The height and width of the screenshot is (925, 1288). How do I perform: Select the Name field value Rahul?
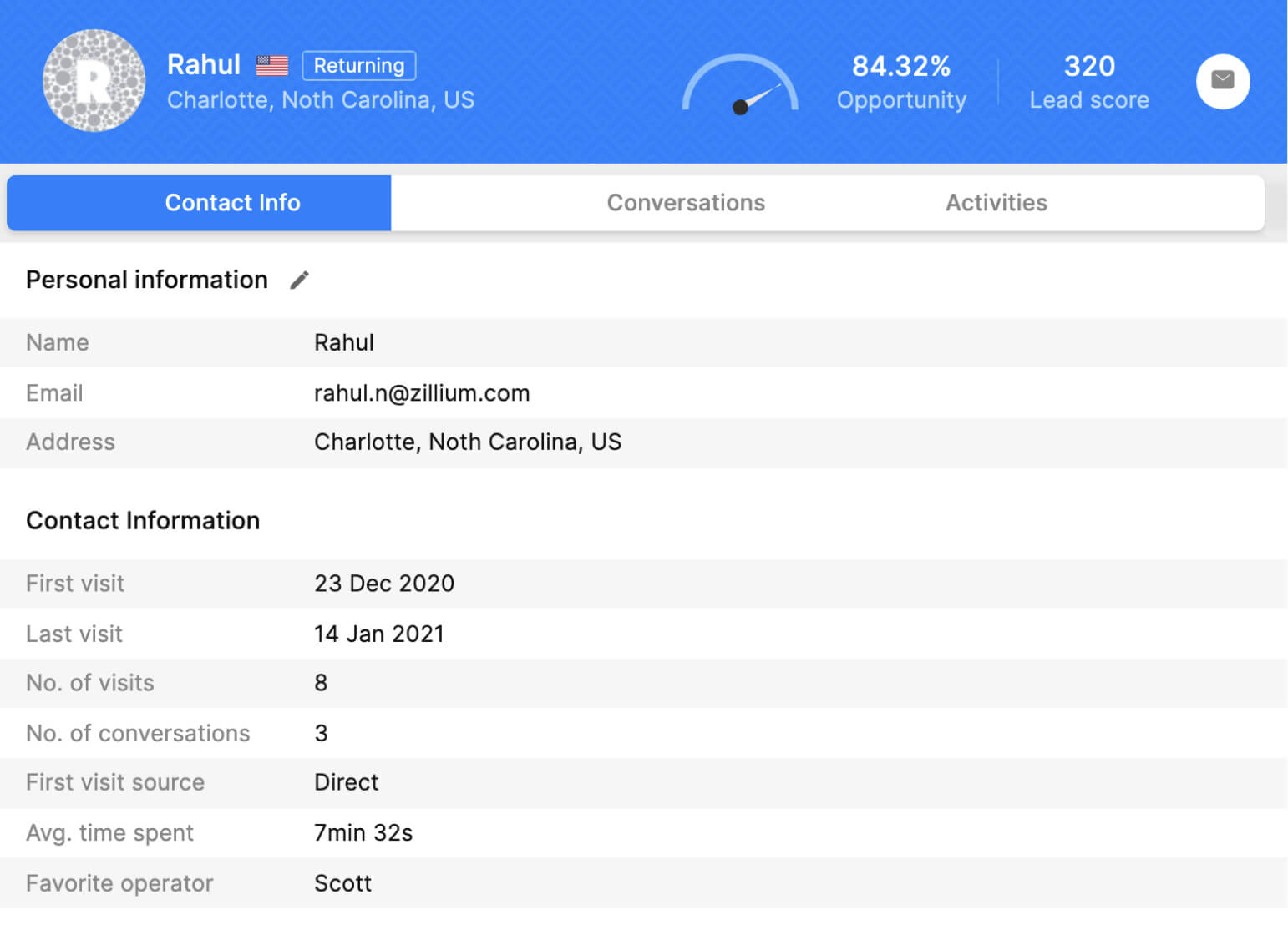[x=343, y=342]
